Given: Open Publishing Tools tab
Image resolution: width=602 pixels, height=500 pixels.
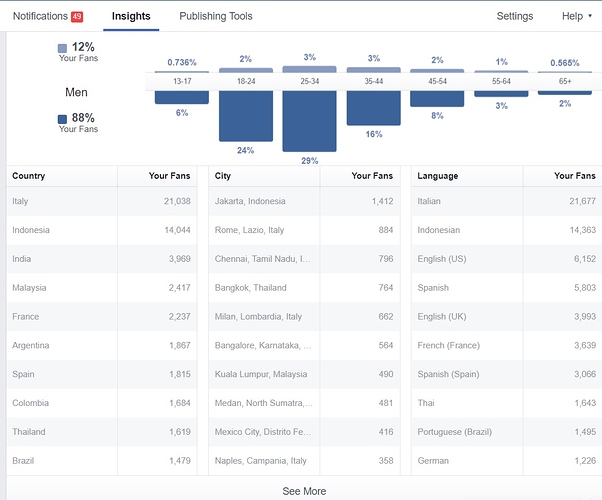Looking at the screenshot, I should coord(215,17).
